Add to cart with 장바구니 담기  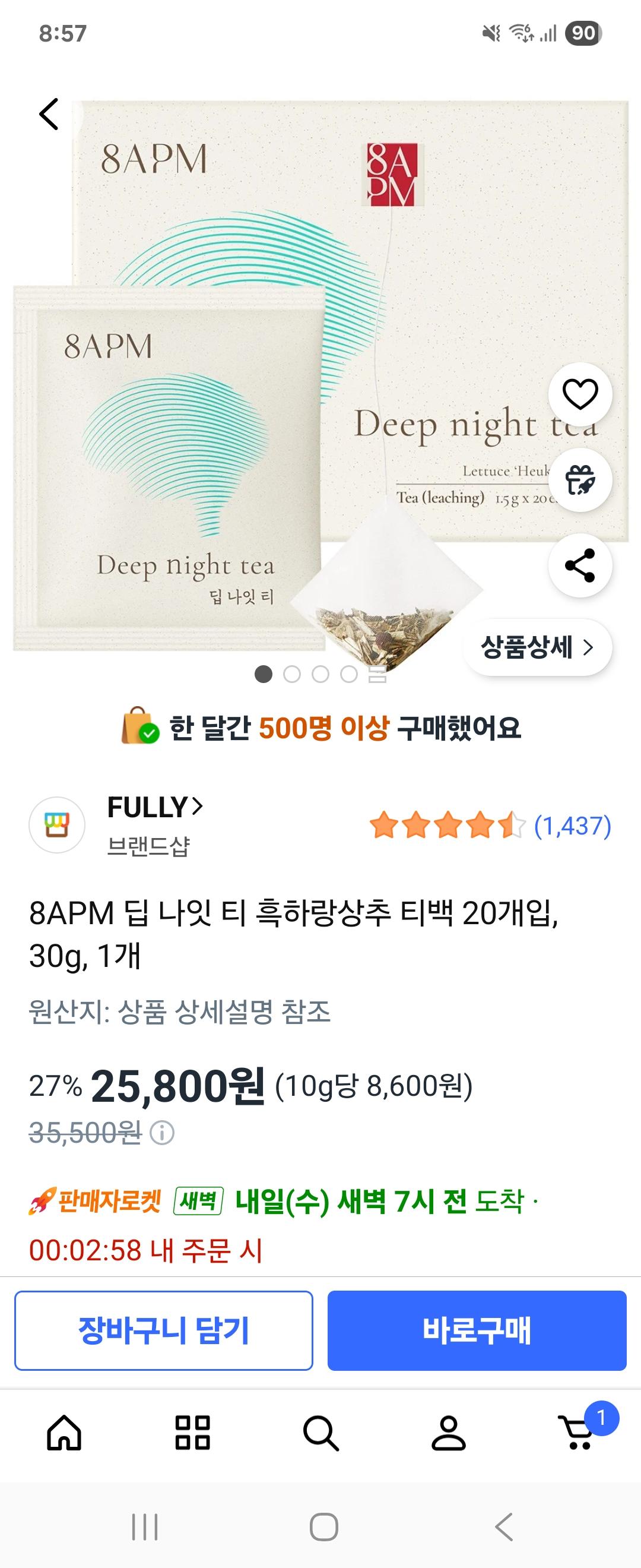coord(164,1330)
